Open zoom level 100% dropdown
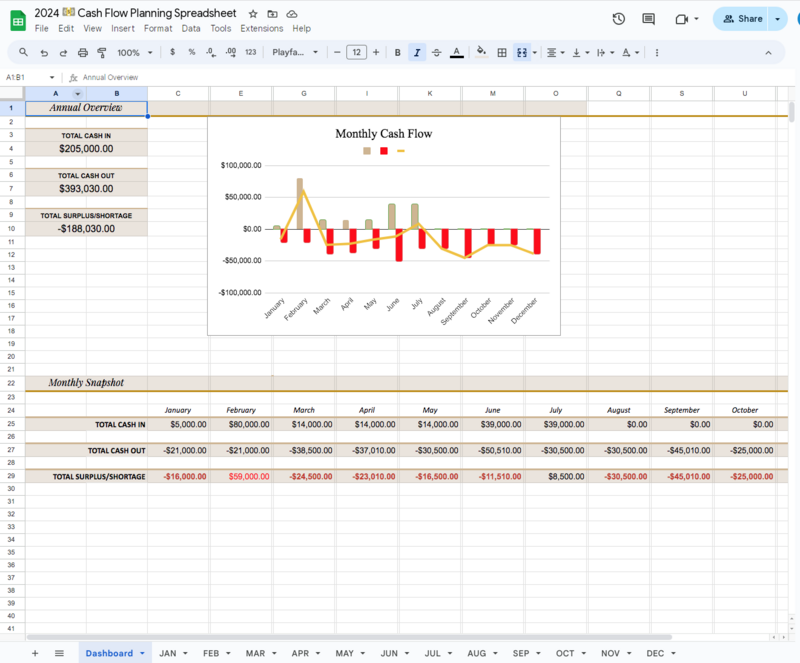The image size is (800, 663). coord(135,53)
